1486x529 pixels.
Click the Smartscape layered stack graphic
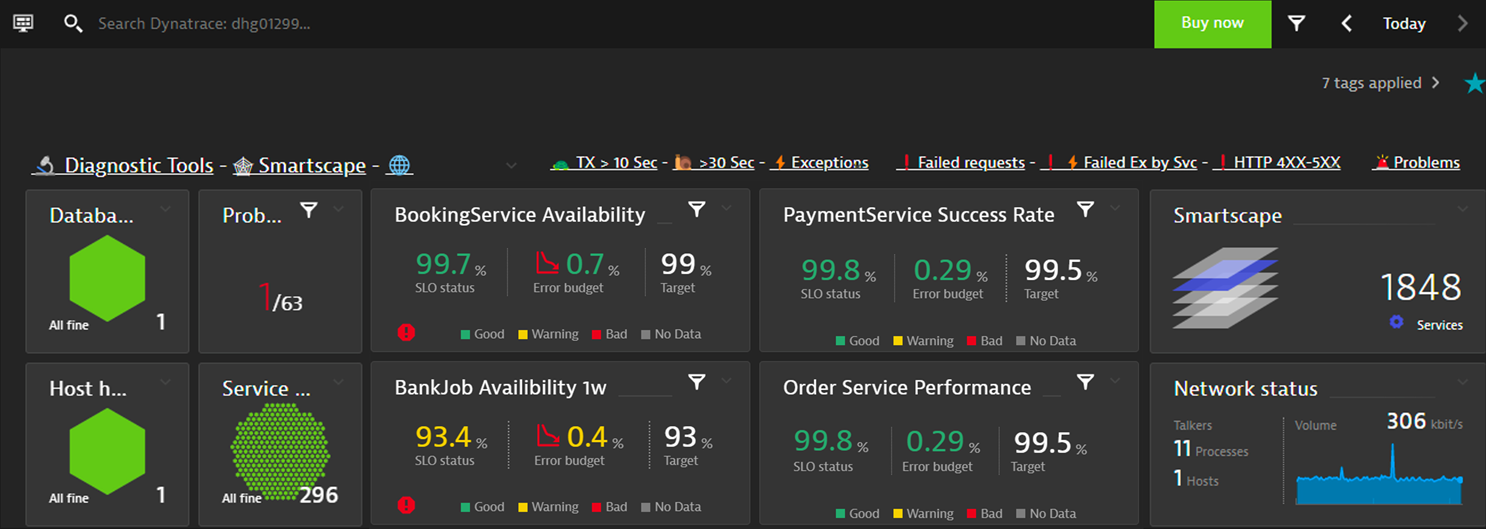point(1225,287)
